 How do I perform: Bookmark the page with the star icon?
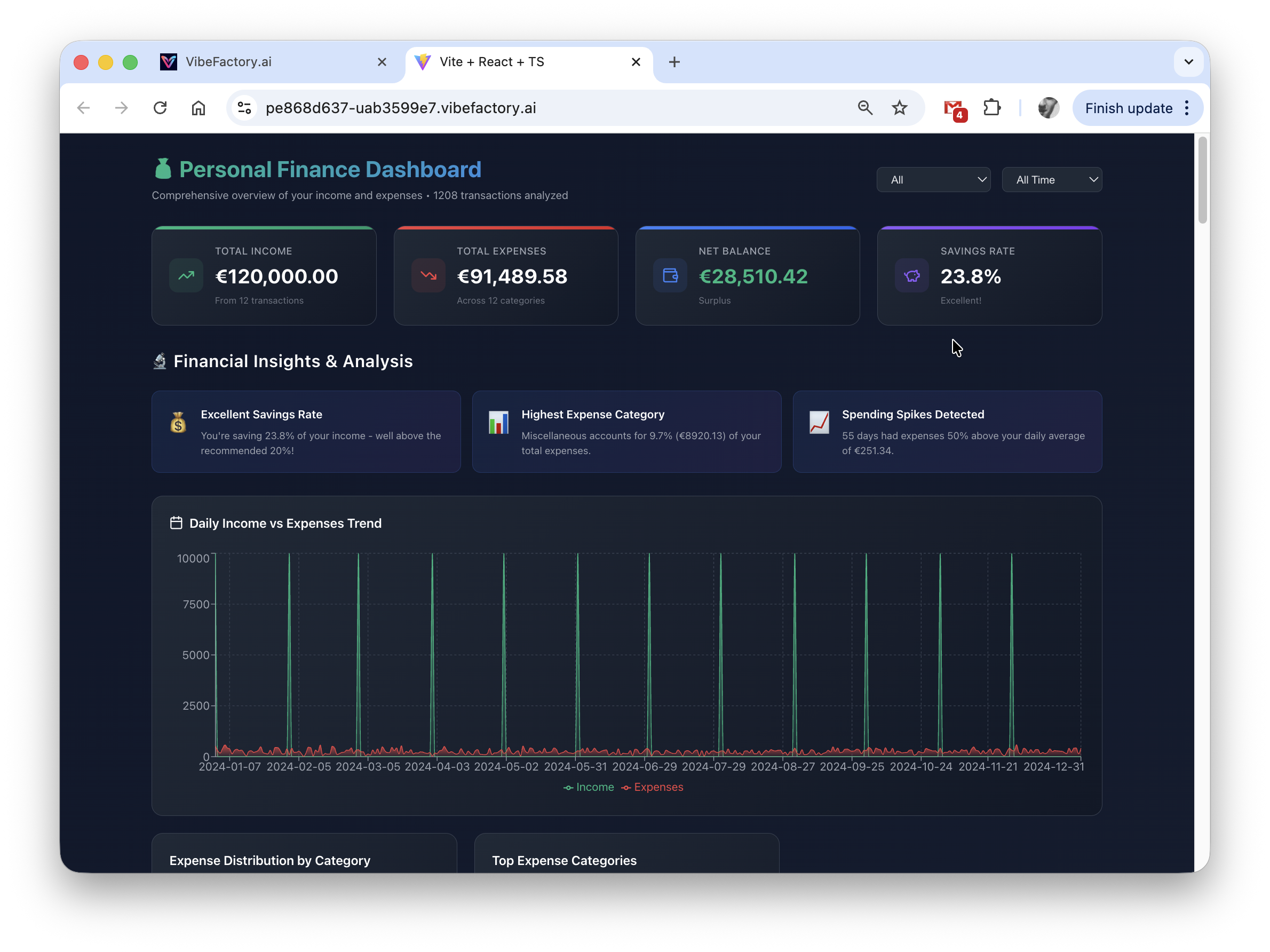[x=900, y=107]
